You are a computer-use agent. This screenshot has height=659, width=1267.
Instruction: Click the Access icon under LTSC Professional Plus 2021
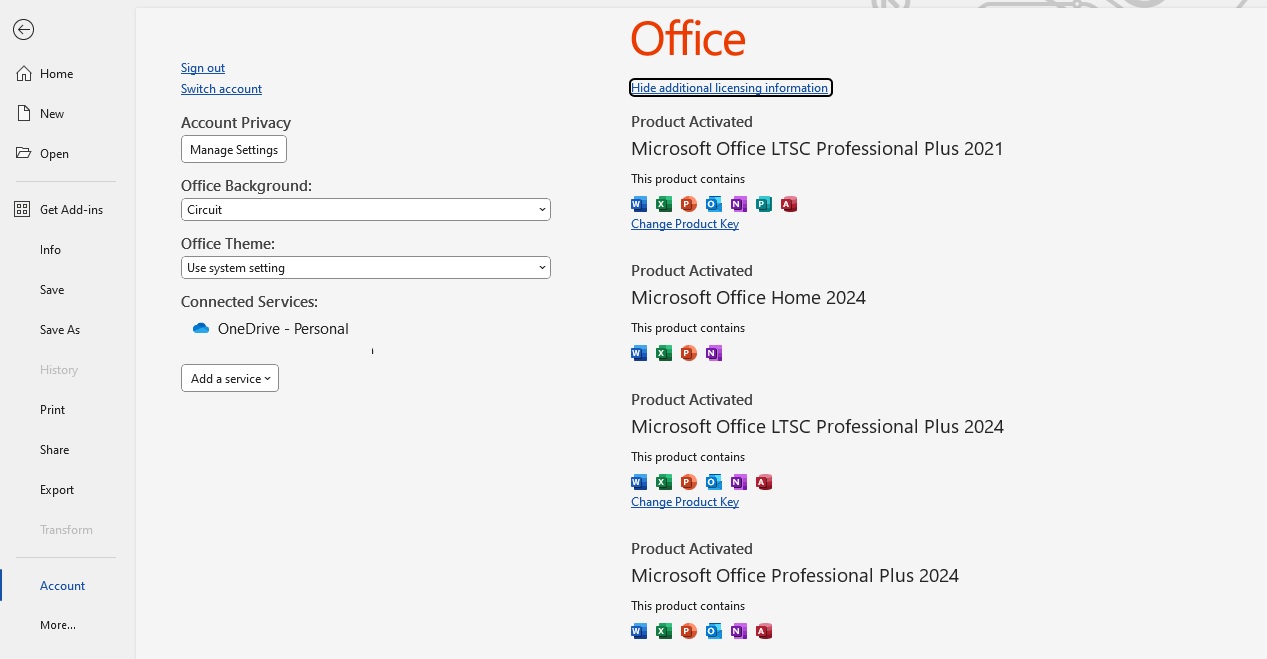(x=789, y=204)
